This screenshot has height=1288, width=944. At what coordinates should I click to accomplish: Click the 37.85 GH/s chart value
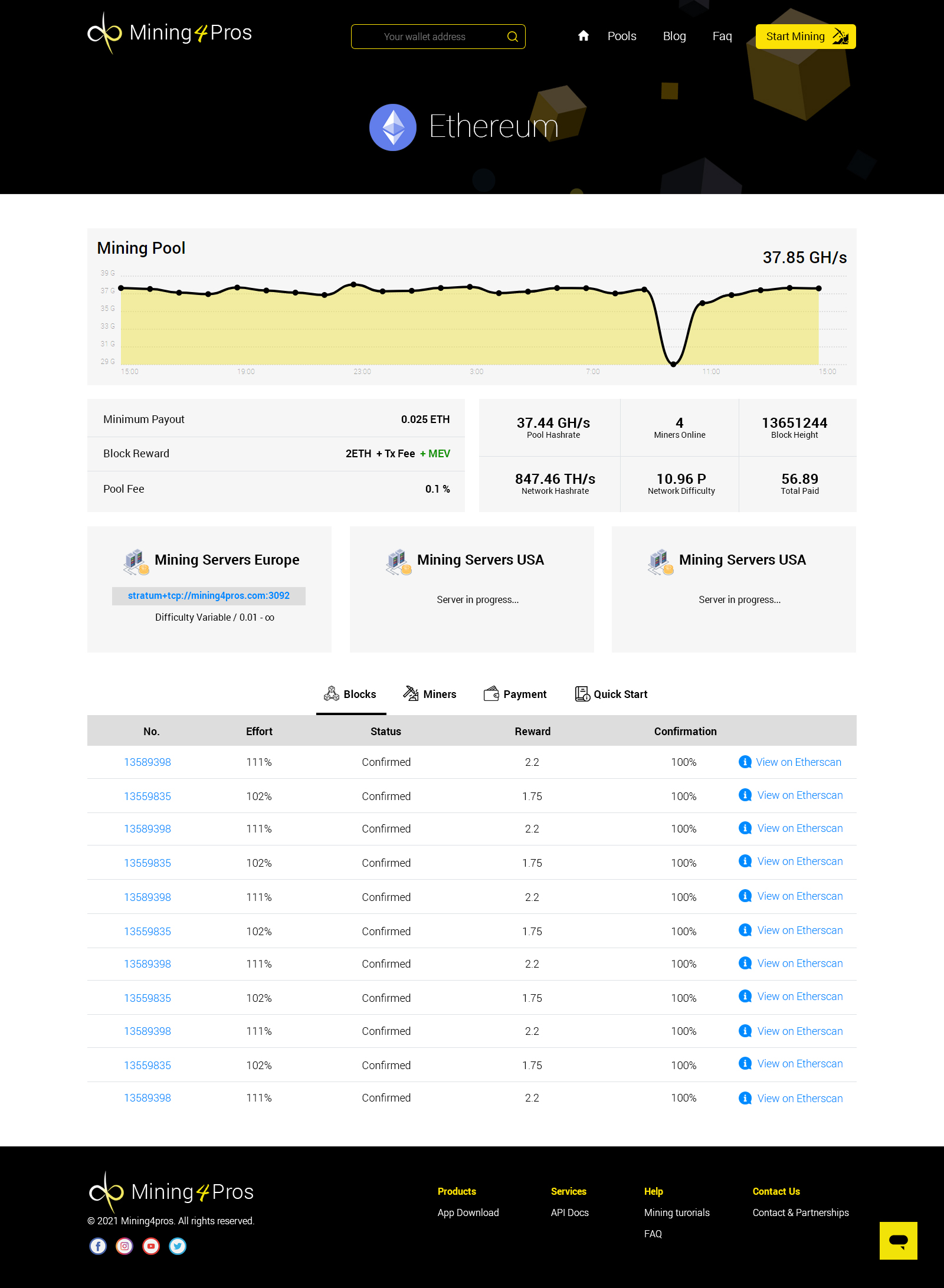coord(805,258)
